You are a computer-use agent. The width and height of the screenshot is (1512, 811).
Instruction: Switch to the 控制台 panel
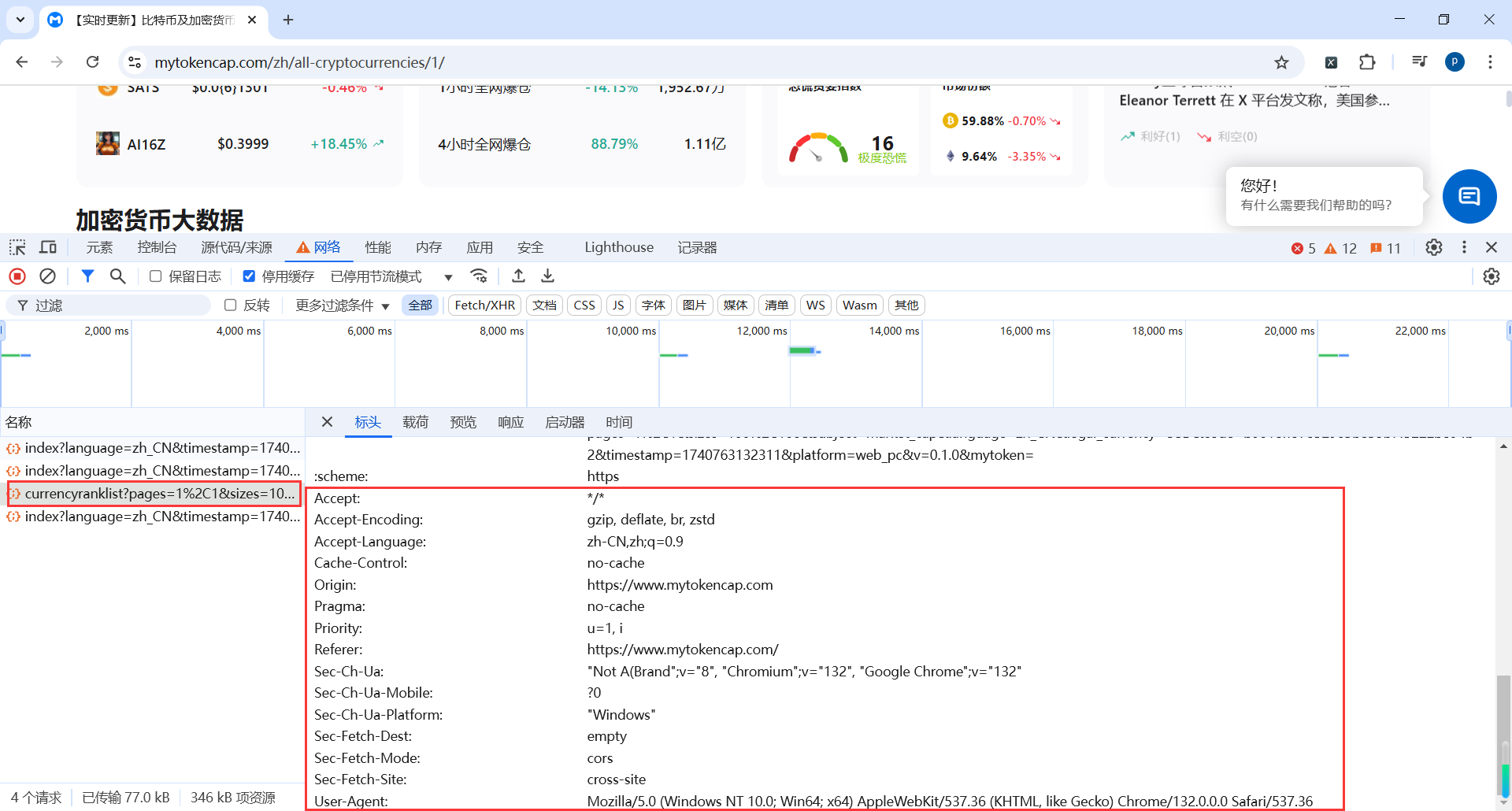coord(157,248)
